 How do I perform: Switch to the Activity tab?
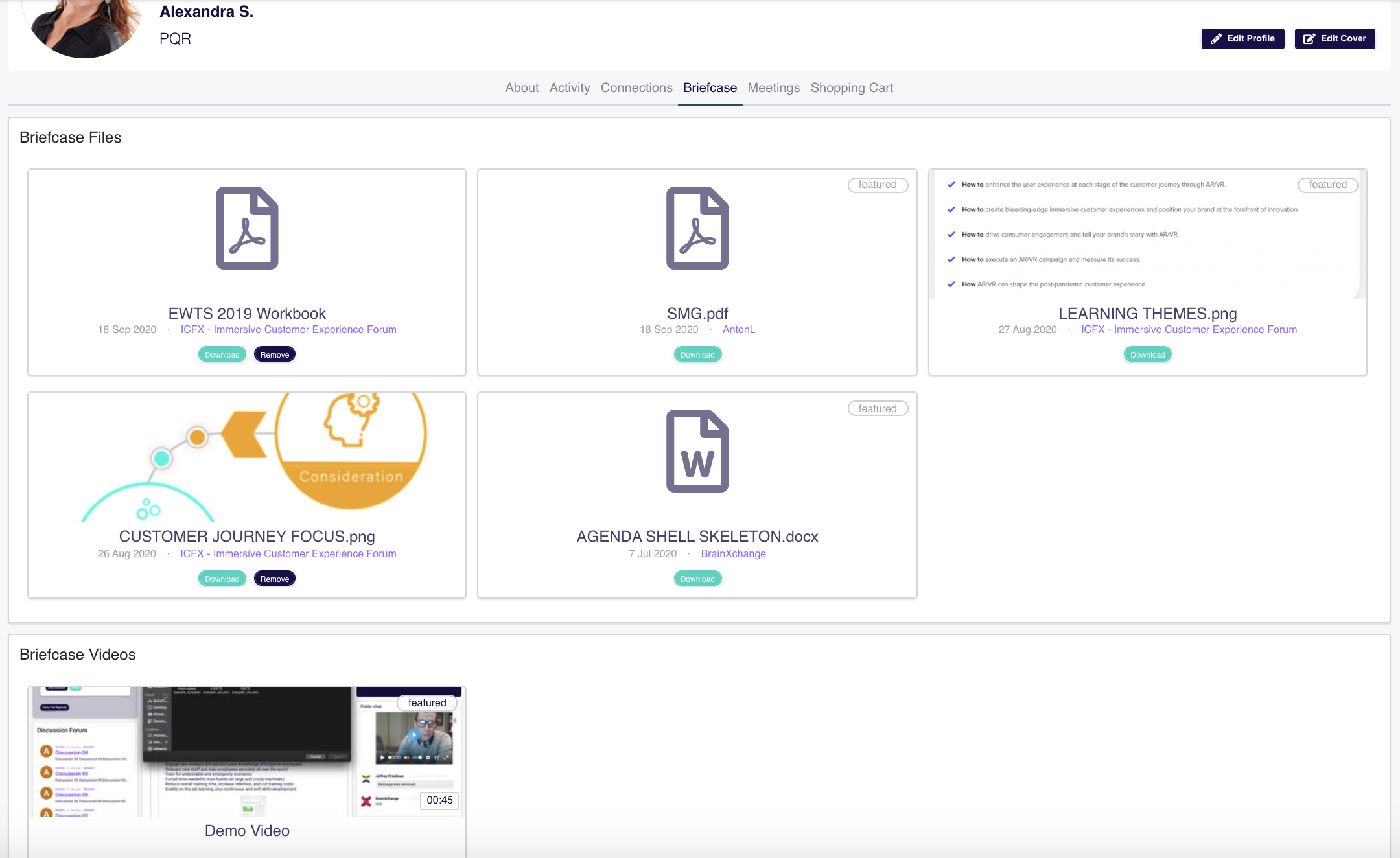coord(570,87)
